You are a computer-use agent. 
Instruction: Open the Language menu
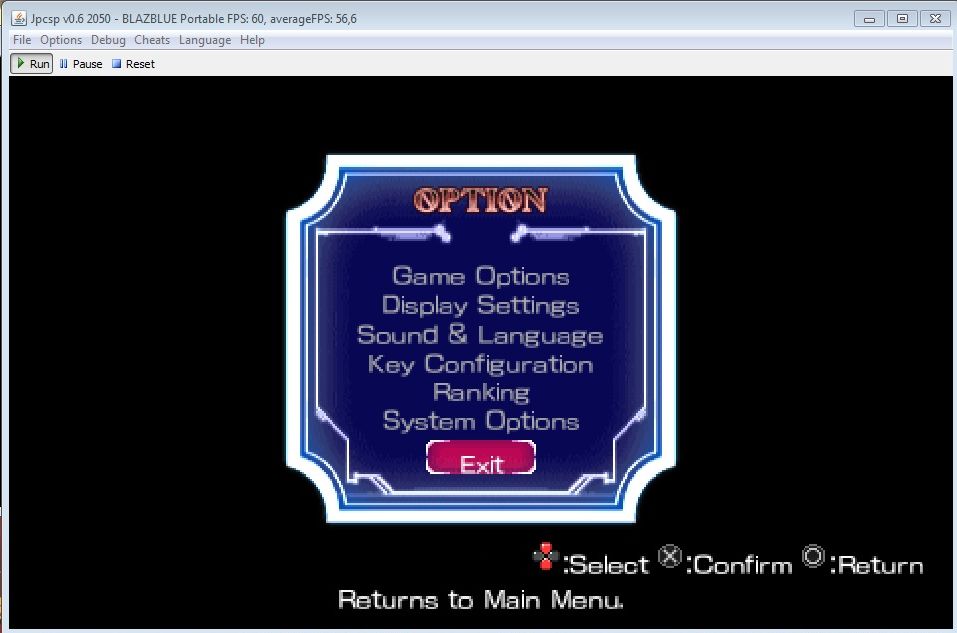tap(205, 40)
